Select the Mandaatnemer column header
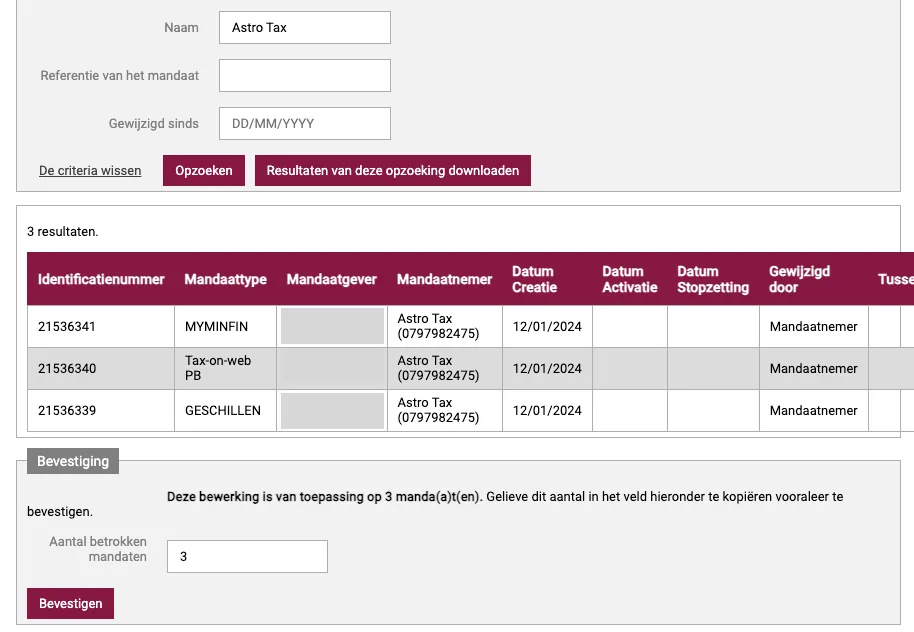The width and height of the screenshot is (914, 632). pyautogui.click(x=445, y=279)
